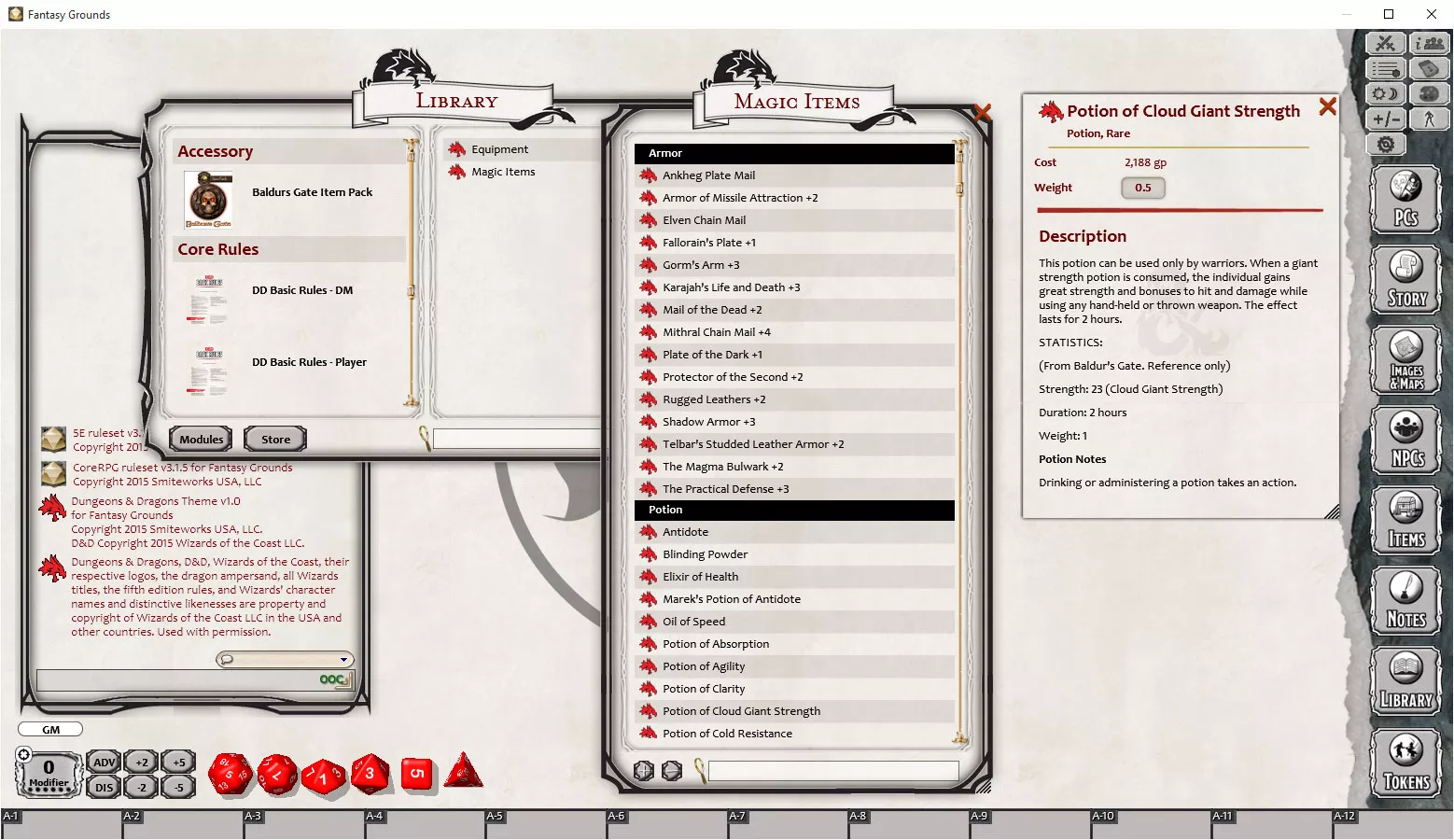
Task: Open the Tables icon beside Options
Action: click(x=1429, y=69)
